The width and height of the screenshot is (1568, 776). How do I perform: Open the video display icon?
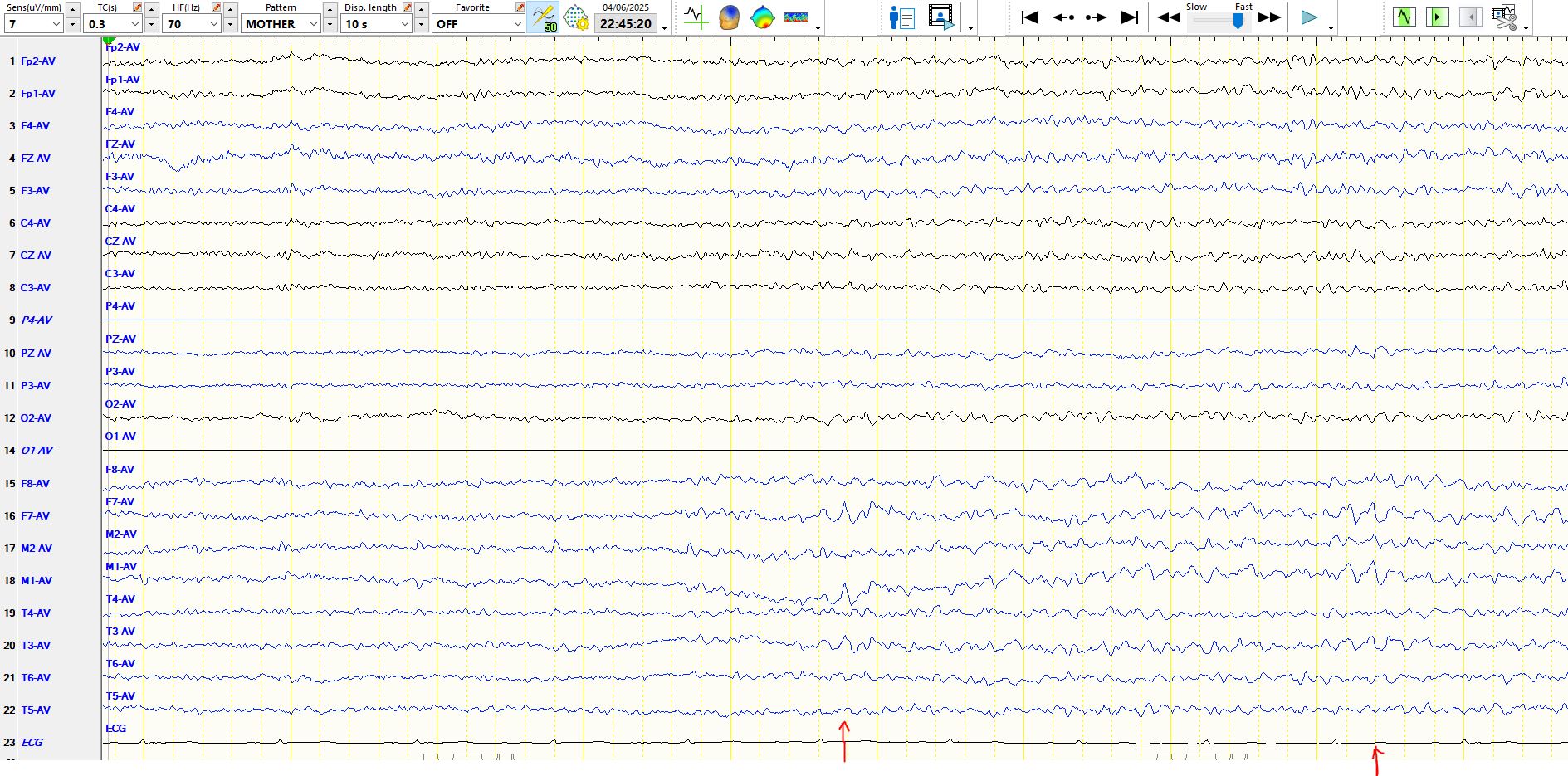pos(940,17)
